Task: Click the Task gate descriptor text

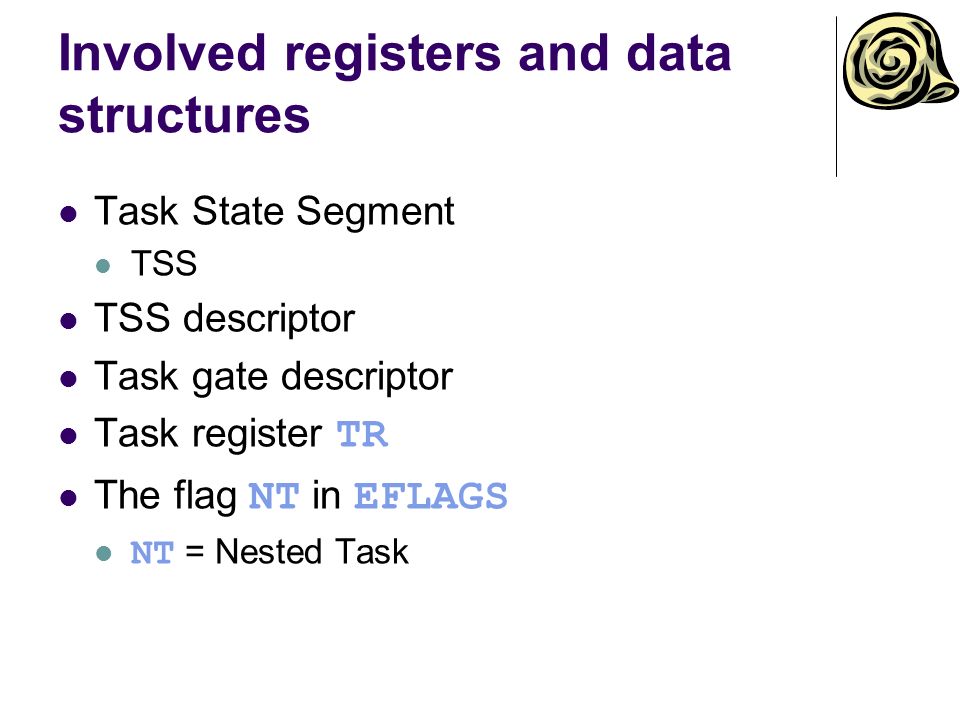Action: point(273,377)
